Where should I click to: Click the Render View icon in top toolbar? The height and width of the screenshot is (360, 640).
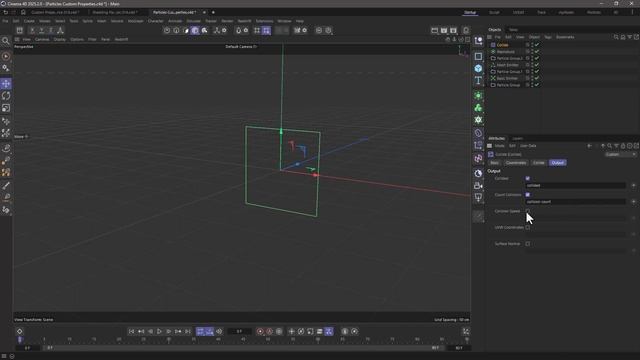click(x=435, y=30)
